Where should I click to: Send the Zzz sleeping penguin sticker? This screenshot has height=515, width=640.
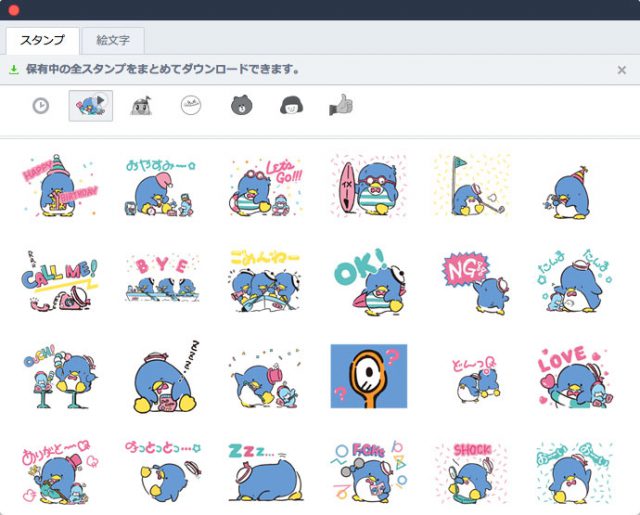pos(266,473)
